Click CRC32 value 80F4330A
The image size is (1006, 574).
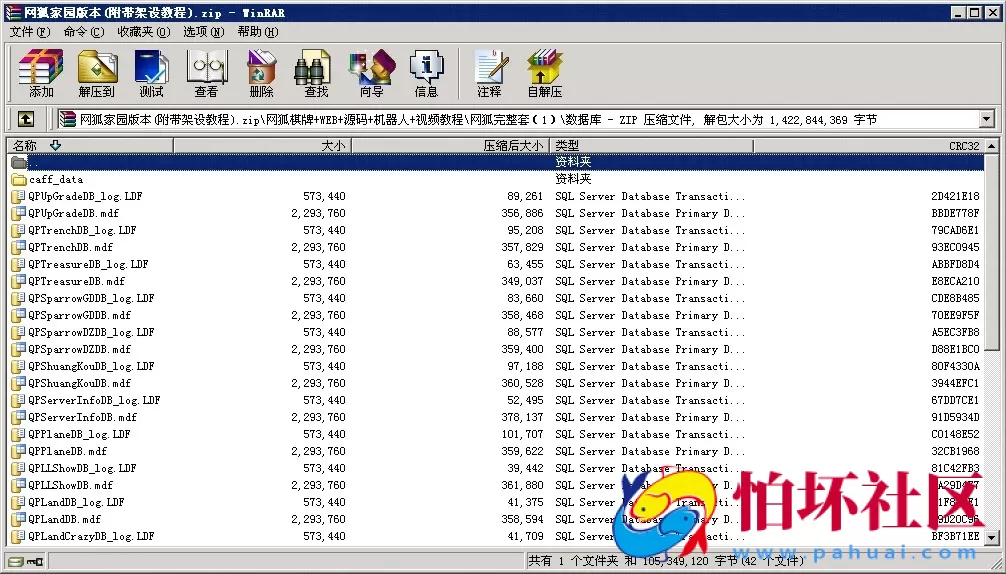955,366
